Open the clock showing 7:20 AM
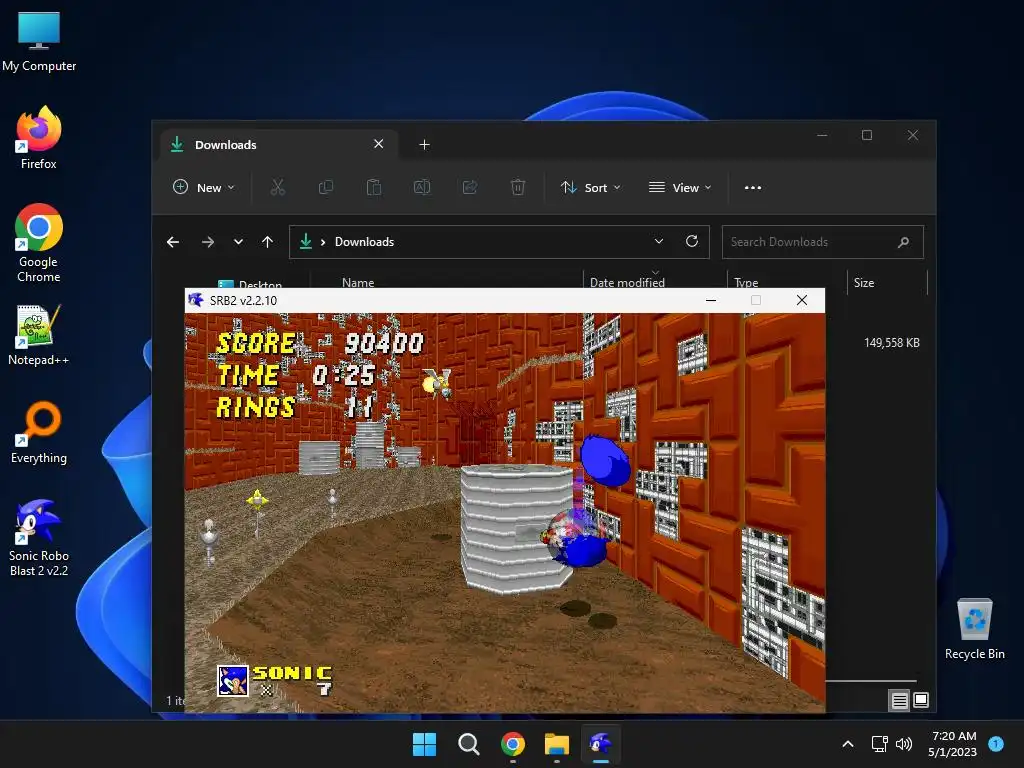 (x=953, y=744)
